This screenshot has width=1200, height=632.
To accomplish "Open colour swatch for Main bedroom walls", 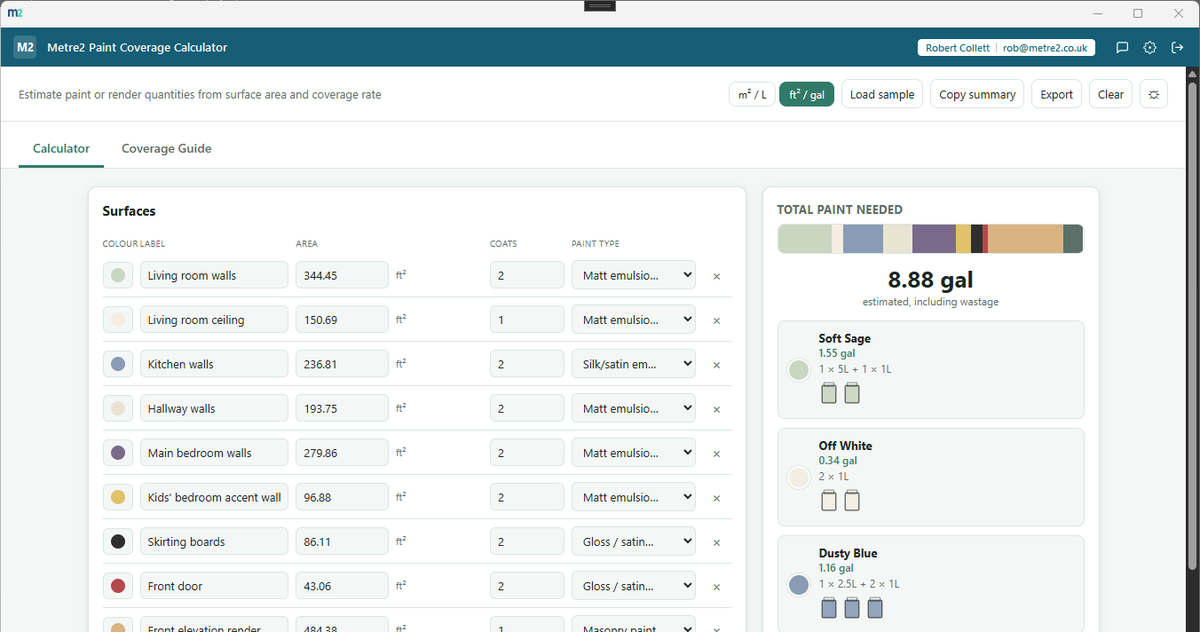I will pyautogui.click(x=118, y=453).
